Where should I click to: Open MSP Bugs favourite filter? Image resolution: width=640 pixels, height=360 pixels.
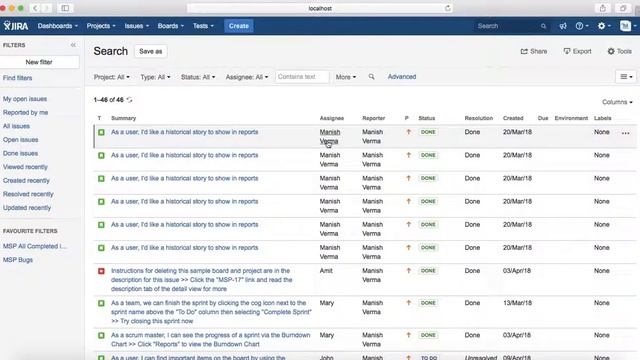point(18,260)
